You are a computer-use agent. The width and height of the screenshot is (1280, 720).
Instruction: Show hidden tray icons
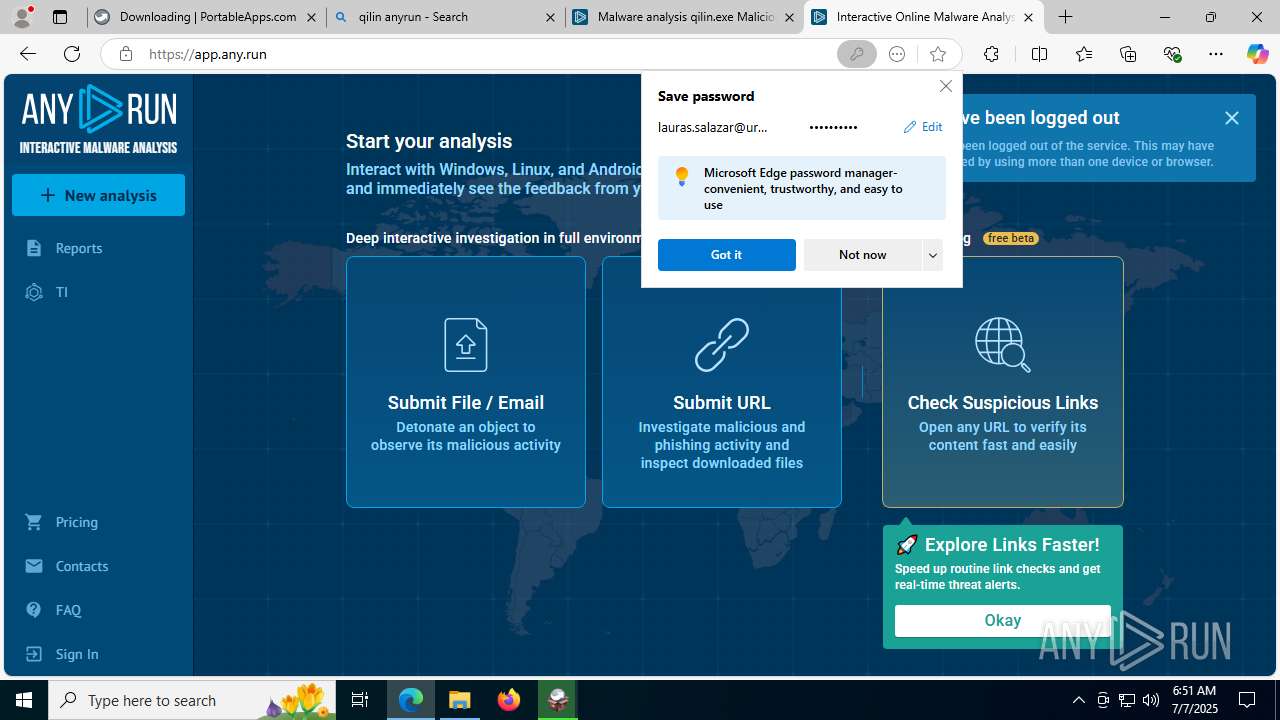pos(1078,700)
